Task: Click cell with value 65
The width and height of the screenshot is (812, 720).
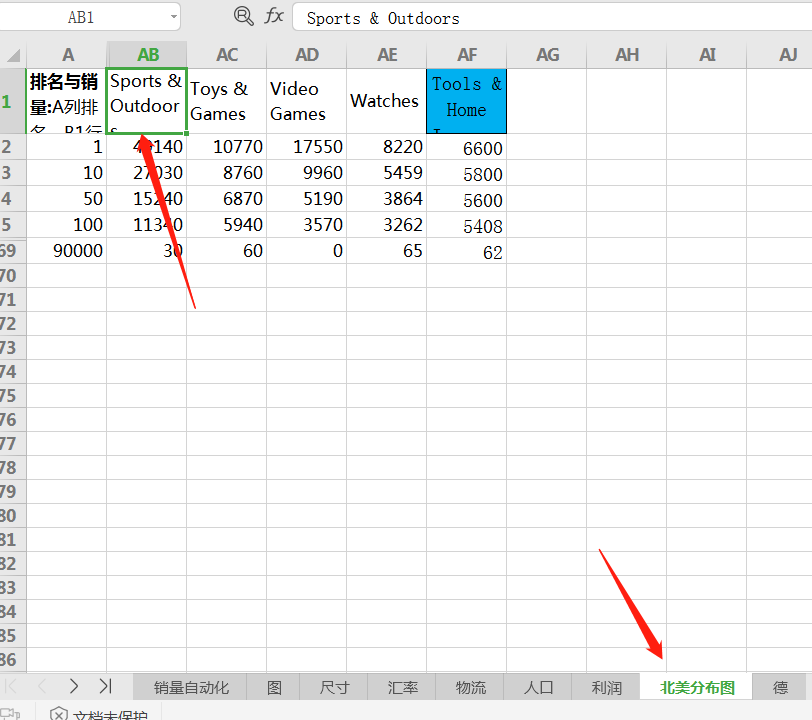Action: point(387,251)
